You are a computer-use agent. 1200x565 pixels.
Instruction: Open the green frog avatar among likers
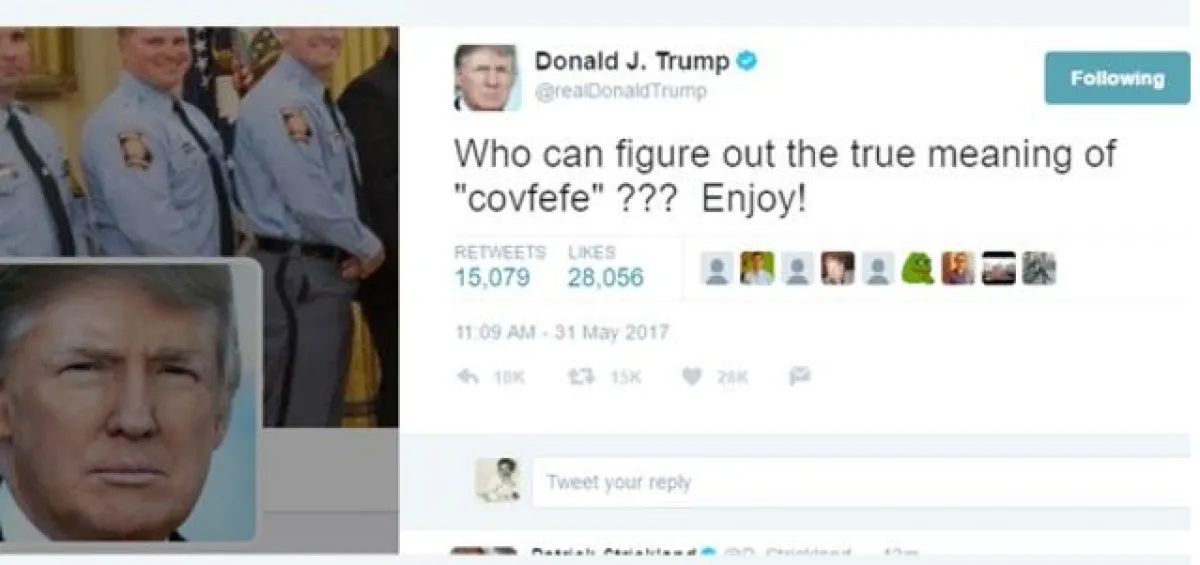(x=918, y=268)
